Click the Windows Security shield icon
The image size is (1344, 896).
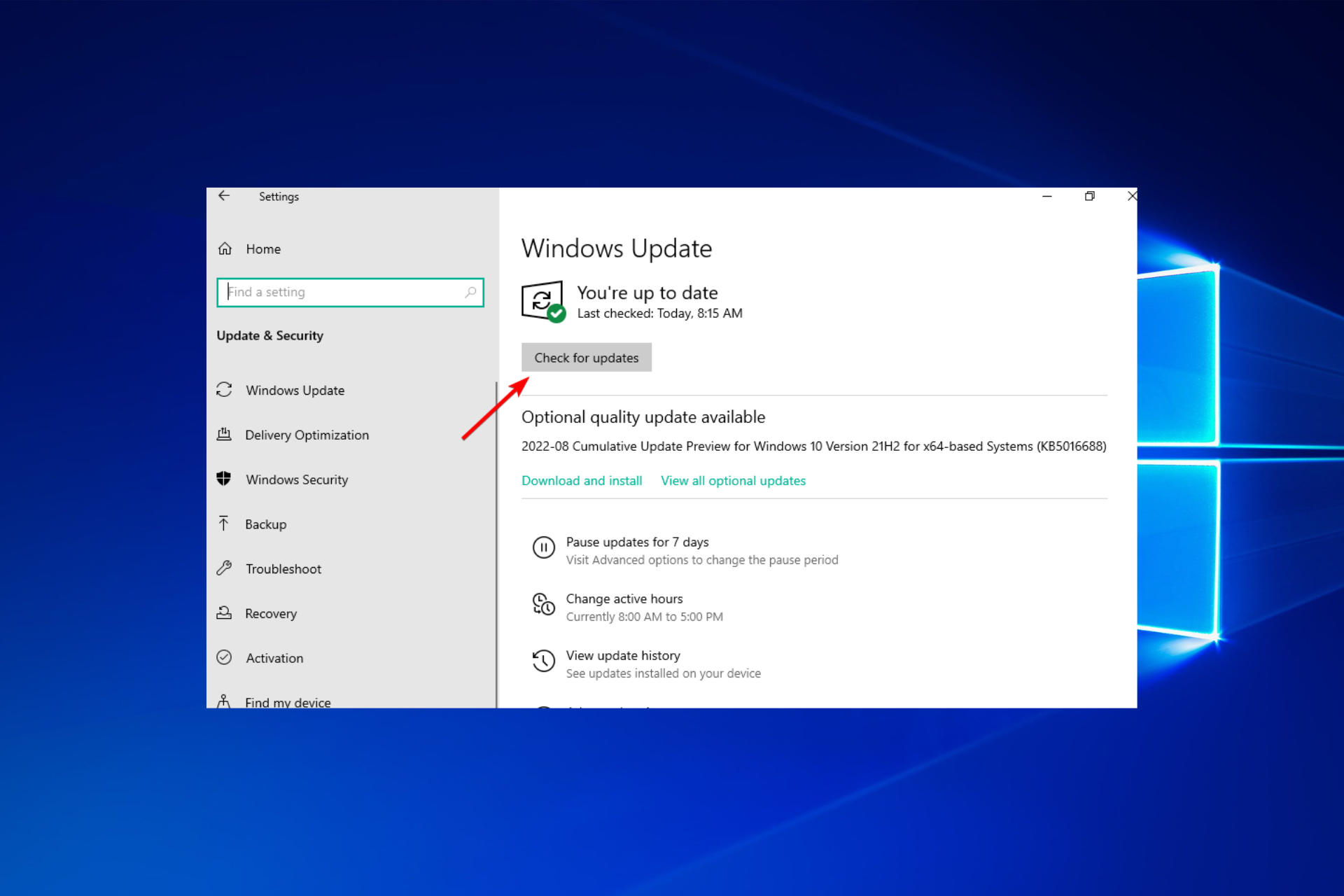225,479
